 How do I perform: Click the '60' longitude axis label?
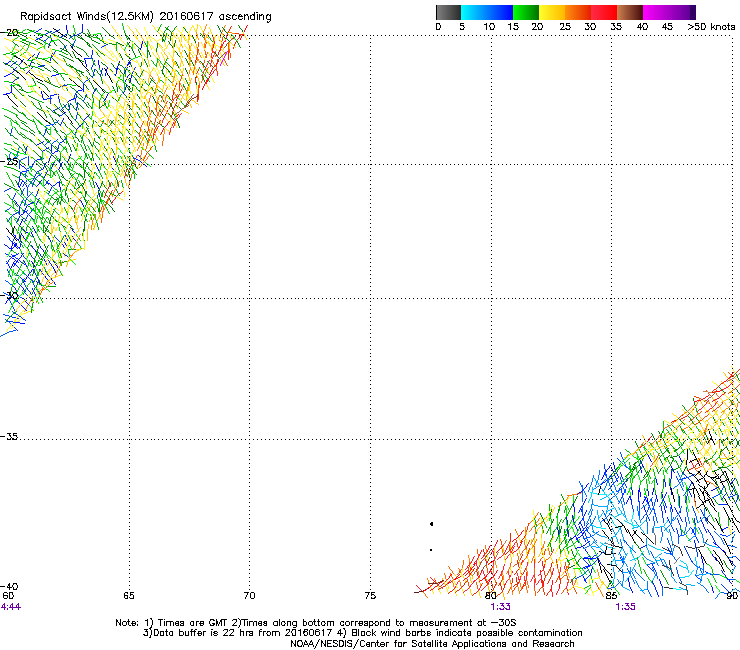tap(8, 595)
